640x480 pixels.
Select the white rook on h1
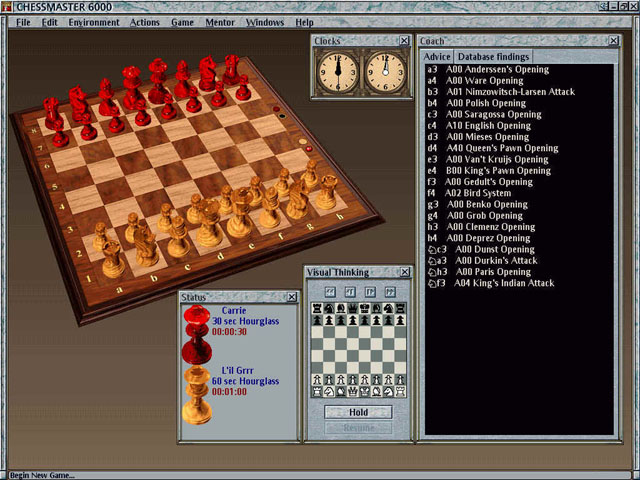[x=327, y=192]
